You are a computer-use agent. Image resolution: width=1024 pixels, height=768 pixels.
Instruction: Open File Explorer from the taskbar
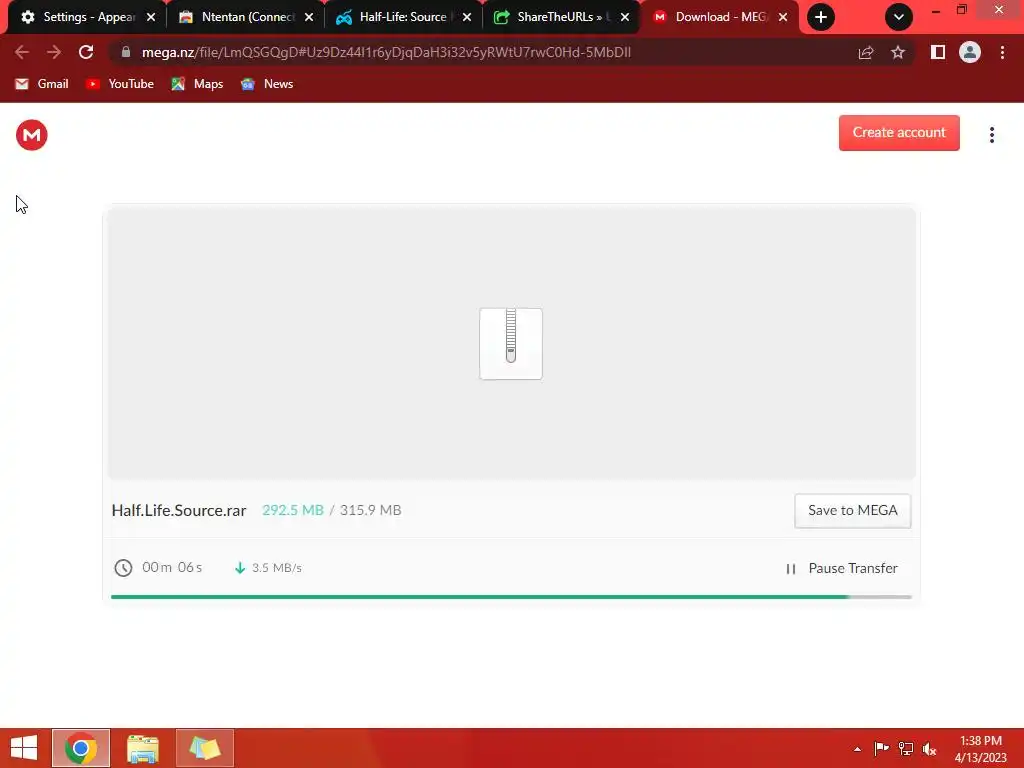click(x=143, y=748)
